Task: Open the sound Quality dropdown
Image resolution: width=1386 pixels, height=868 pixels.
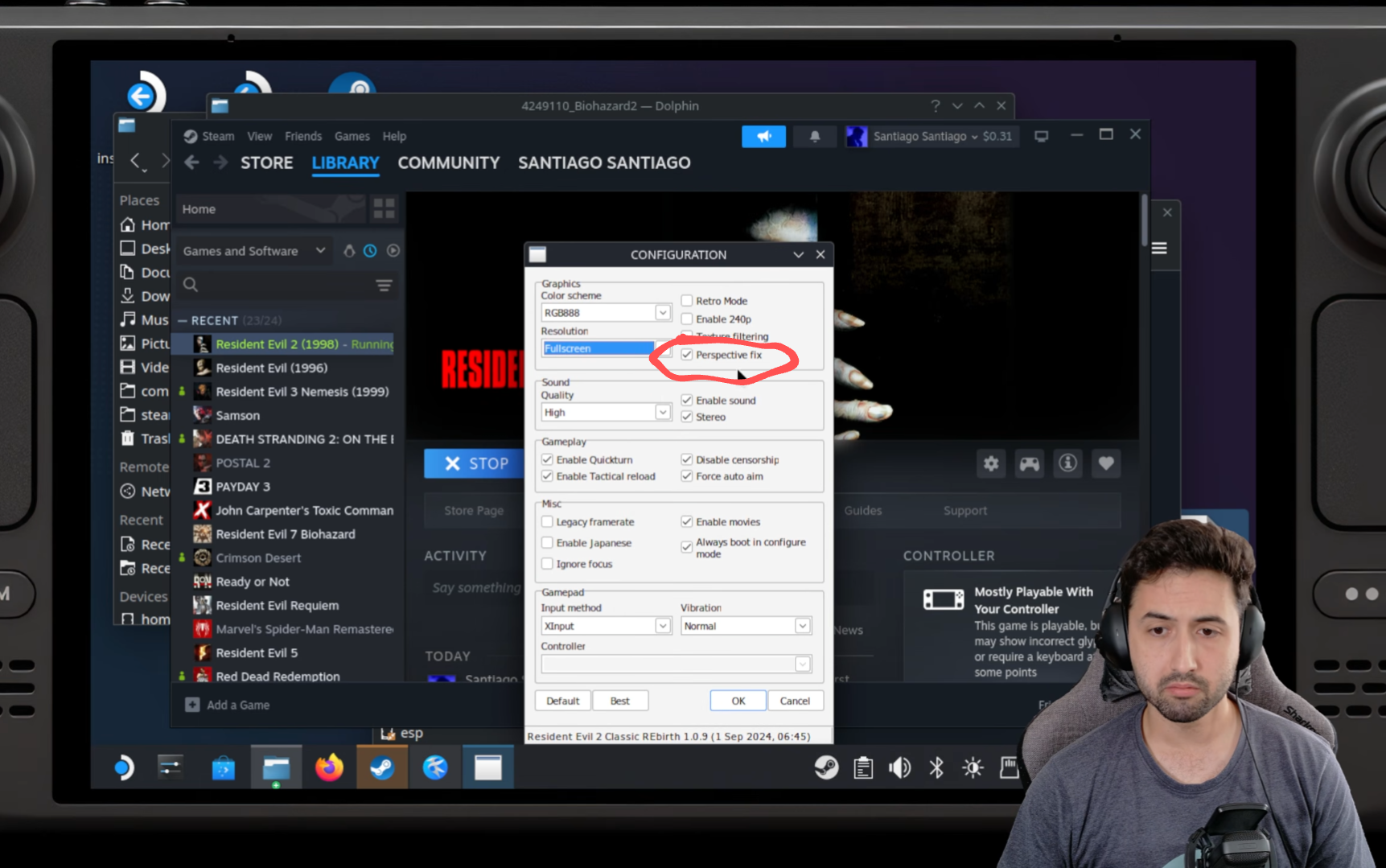Action: coord(606,413)
